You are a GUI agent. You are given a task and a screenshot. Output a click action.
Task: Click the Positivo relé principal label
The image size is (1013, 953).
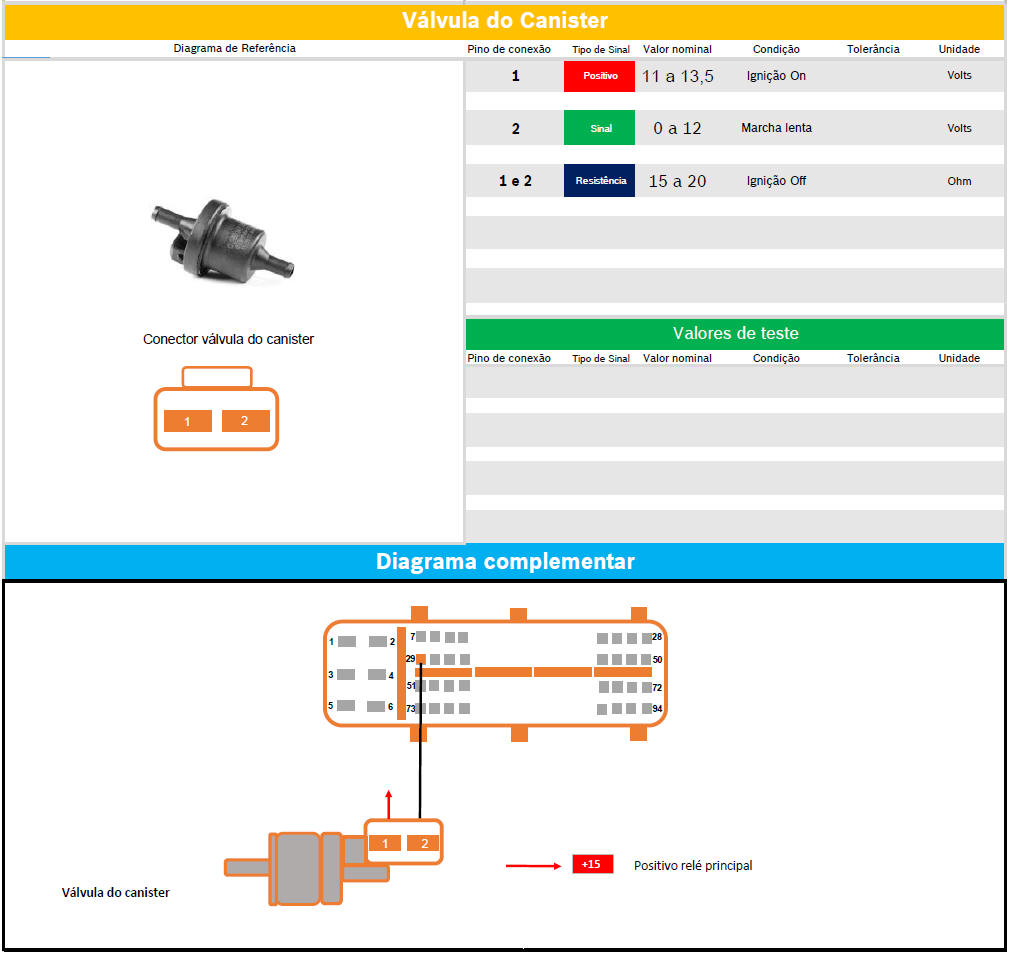pyautogui.click(x=693, y=865)
